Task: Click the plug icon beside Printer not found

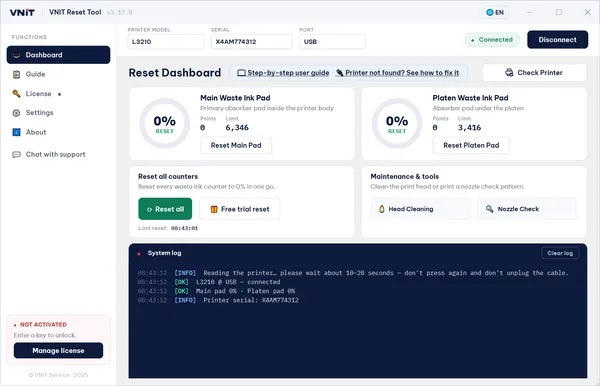Action: 339,73
